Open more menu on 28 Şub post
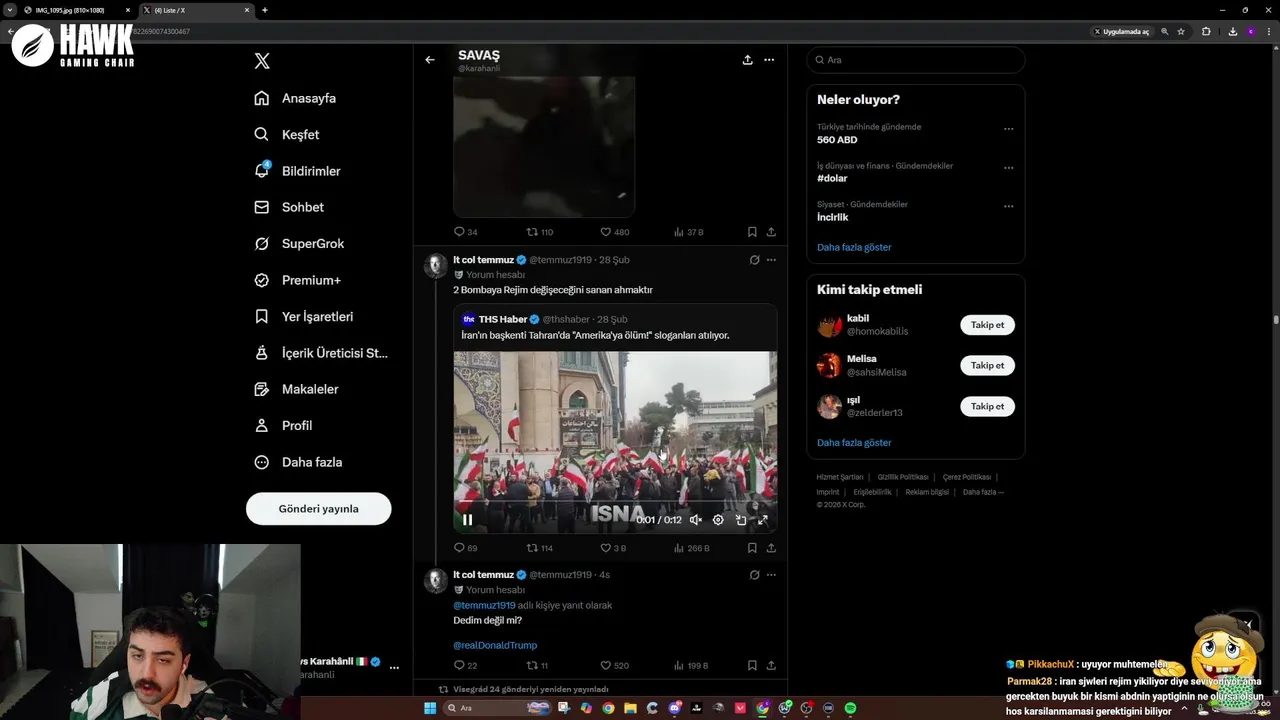Screen dimensions: 1280x720 click(771, 260)
